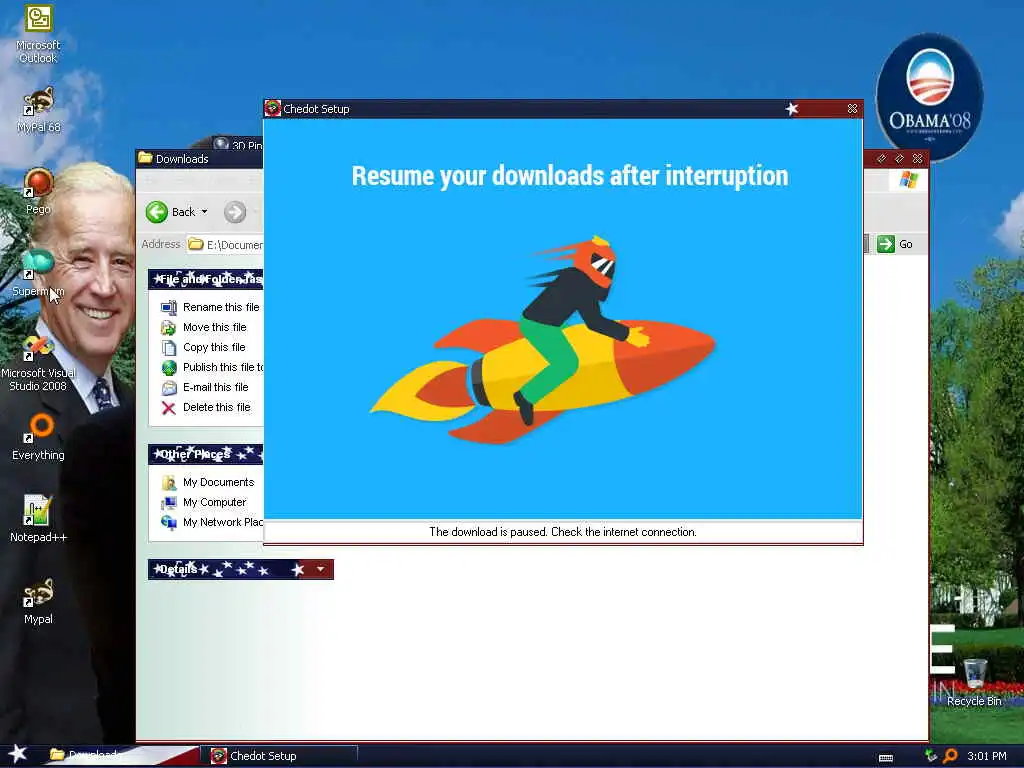Open the MyPal 68 desktop shortcut

click(38, 110)
